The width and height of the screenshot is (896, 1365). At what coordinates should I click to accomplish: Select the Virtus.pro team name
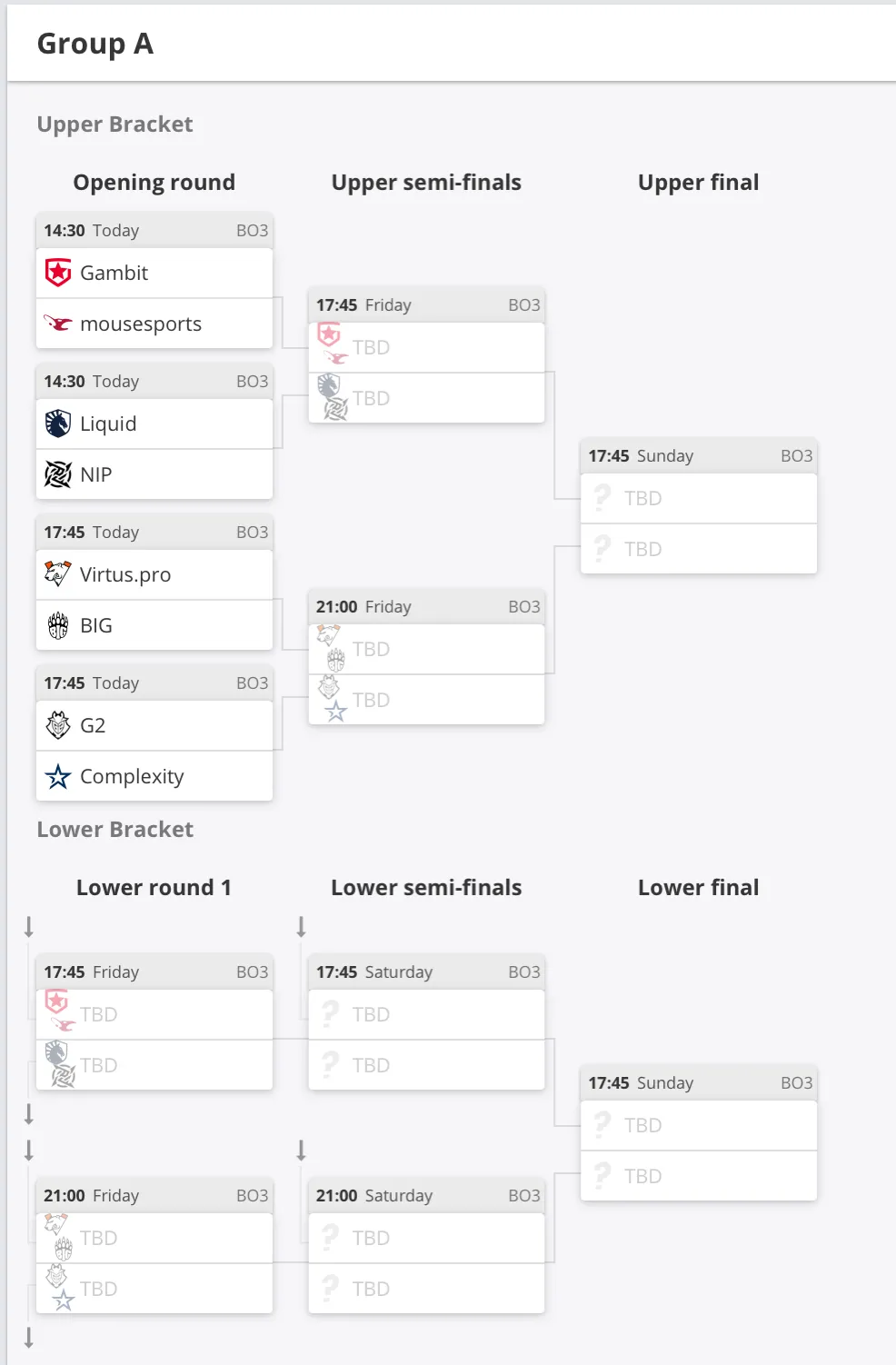coord(125,574)
